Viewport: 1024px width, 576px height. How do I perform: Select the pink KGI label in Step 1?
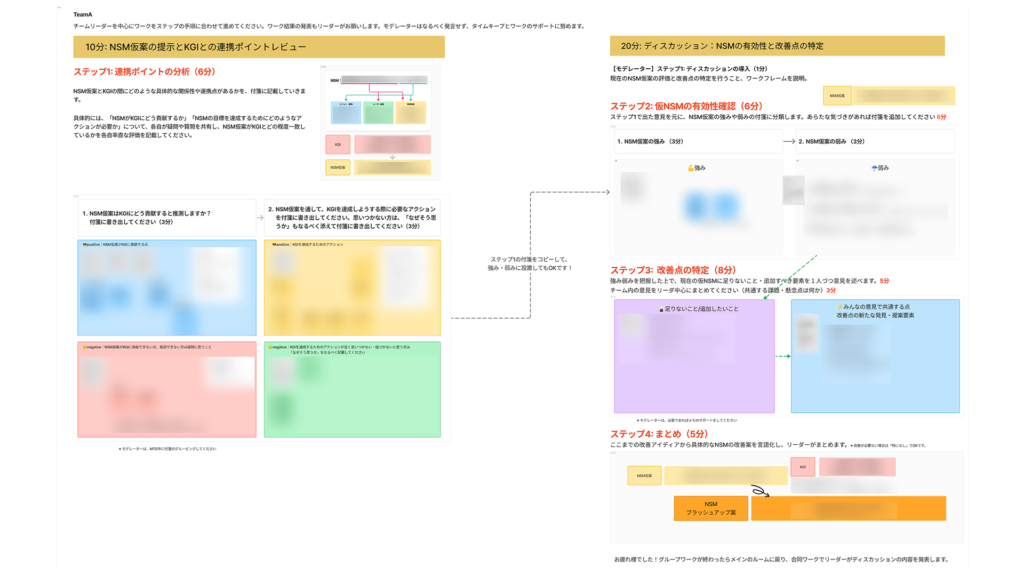(x=337, y=144)
